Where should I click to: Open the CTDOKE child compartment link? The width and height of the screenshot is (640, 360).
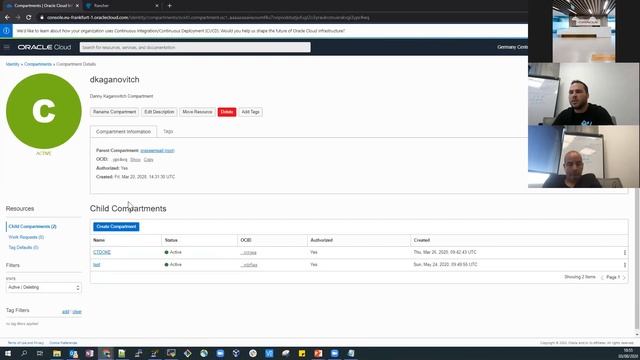coord(102,252)
